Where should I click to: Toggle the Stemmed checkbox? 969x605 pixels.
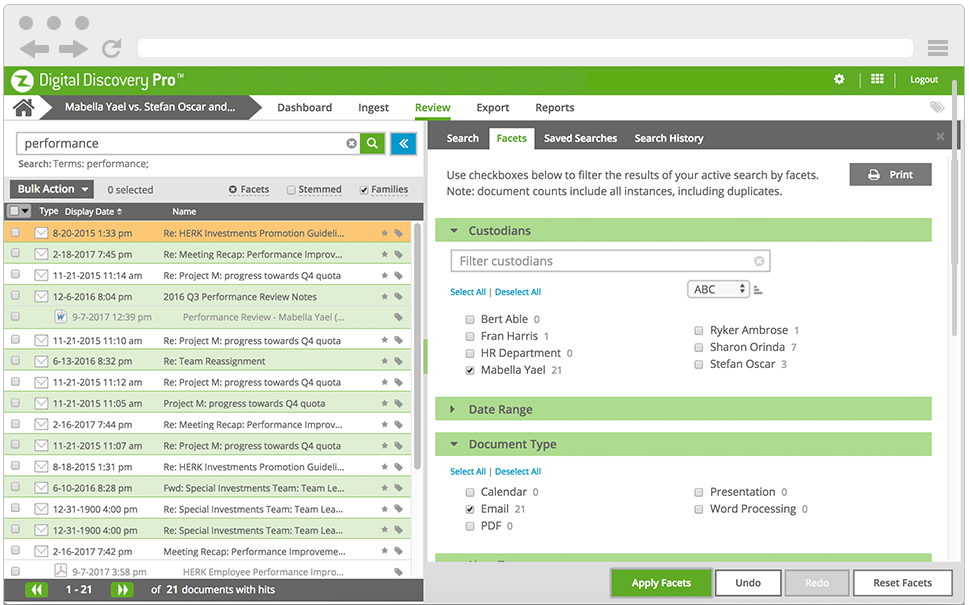tap(291, 190)
